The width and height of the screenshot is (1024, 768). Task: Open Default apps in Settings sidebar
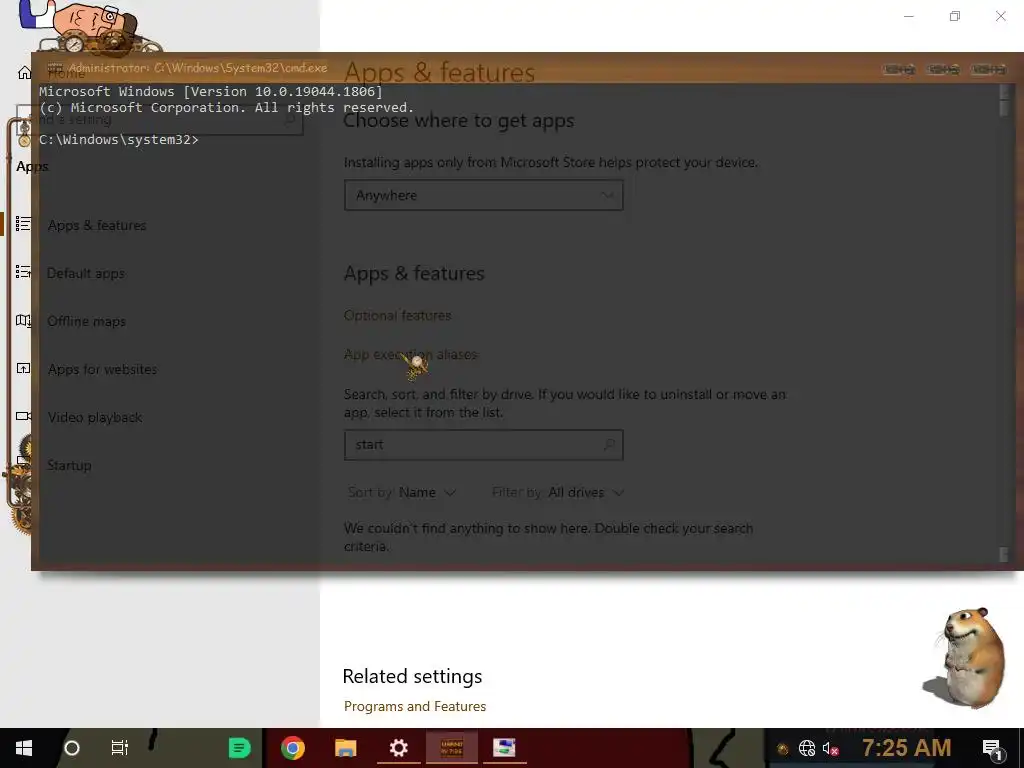click(86, 274)
